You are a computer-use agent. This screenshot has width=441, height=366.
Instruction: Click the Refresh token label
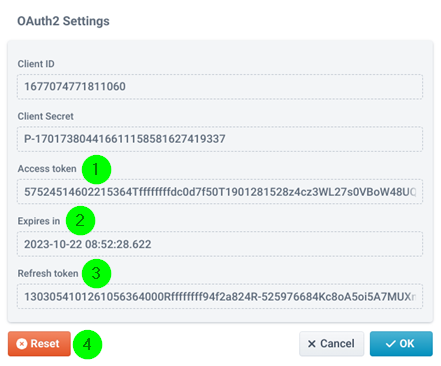[x=48, y=273]
